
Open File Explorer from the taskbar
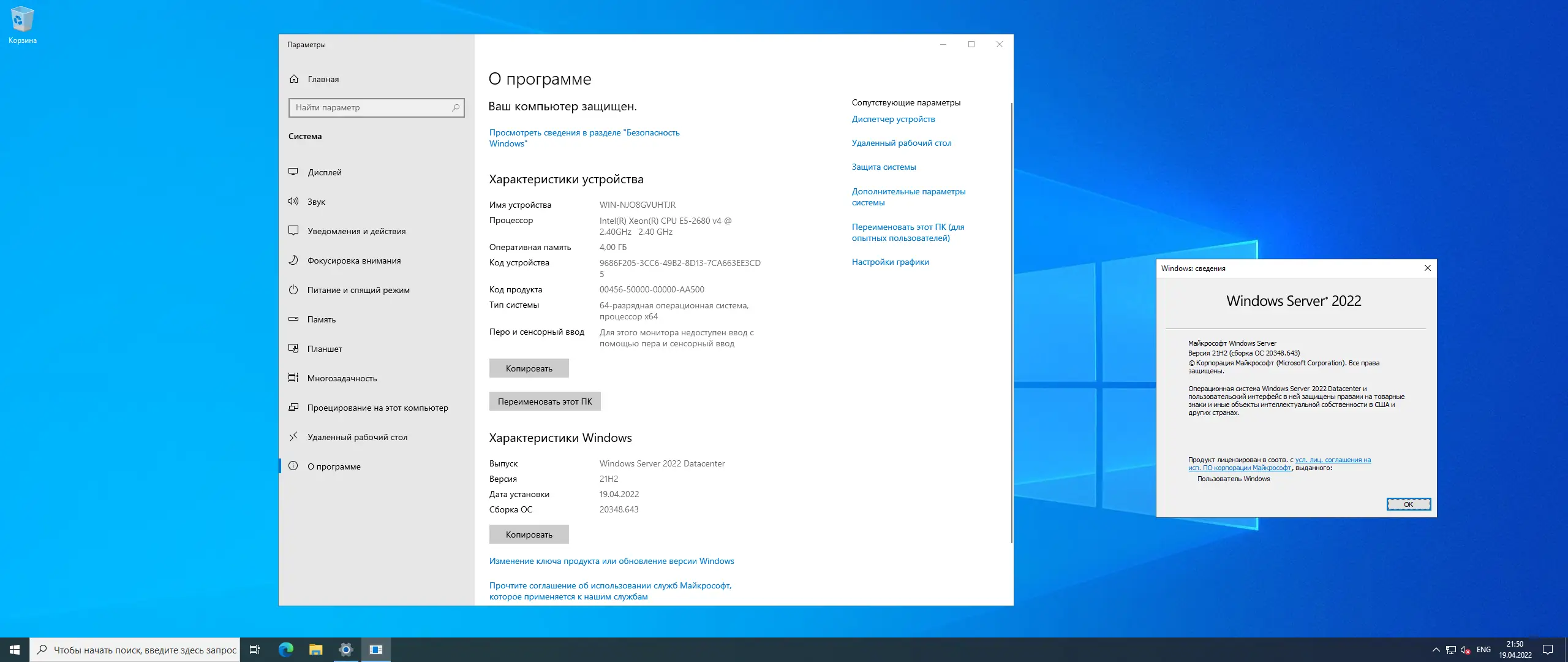pyautogui.click(x=315, y=650)
